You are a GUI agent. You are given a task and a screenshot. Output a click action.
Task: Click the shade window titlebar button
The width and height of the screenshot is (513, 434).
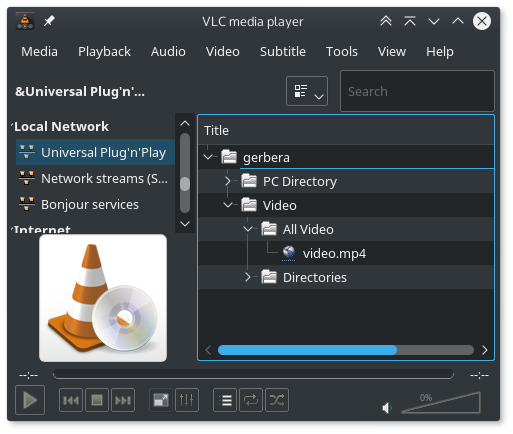click(410, 21)
